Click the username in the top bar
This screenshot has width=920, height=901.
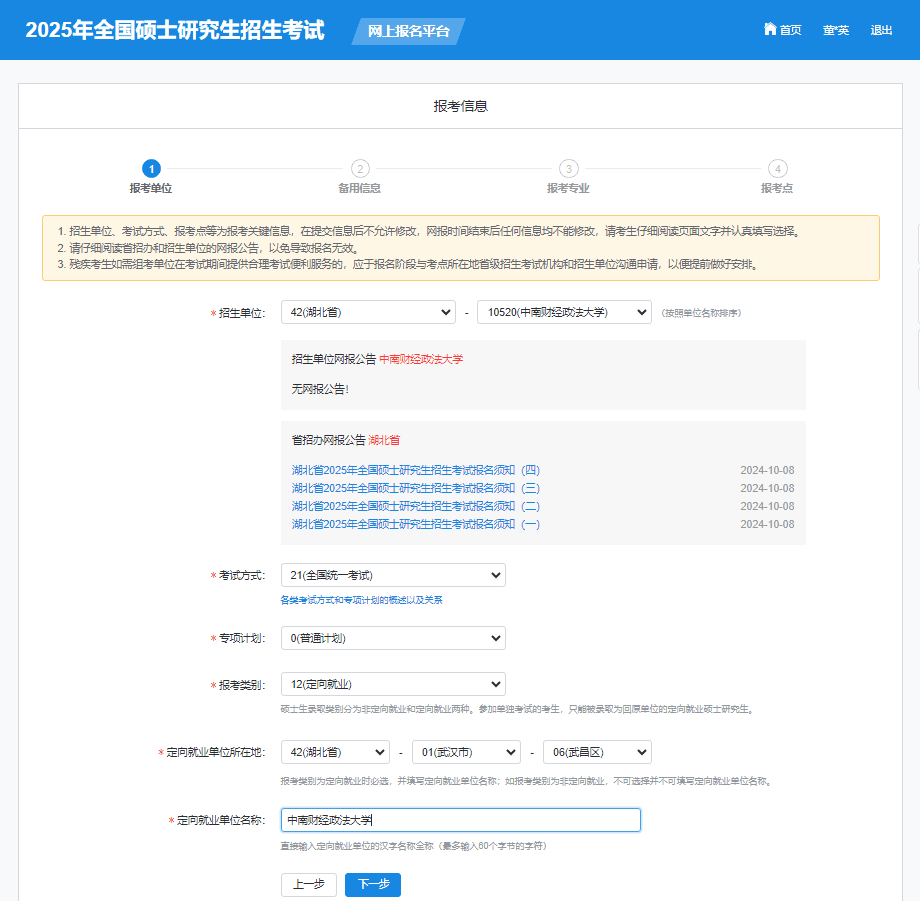click(836, 30)
